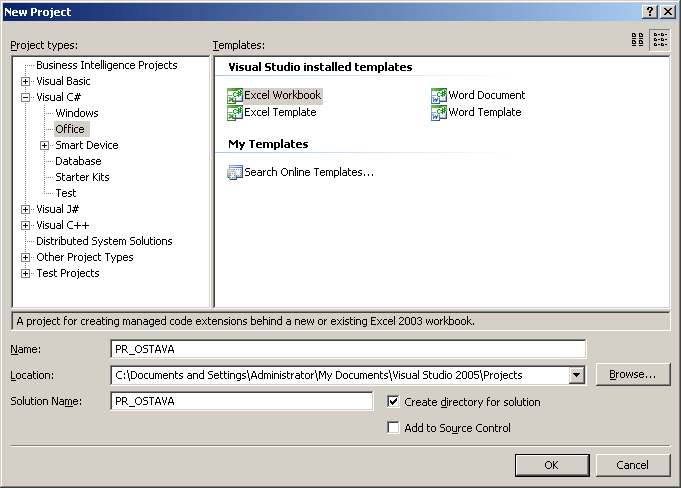Select the Visual Basic tree label
The width and height of the screenshot is (681, 488).
pyautogui.click(x=63, y=81)
